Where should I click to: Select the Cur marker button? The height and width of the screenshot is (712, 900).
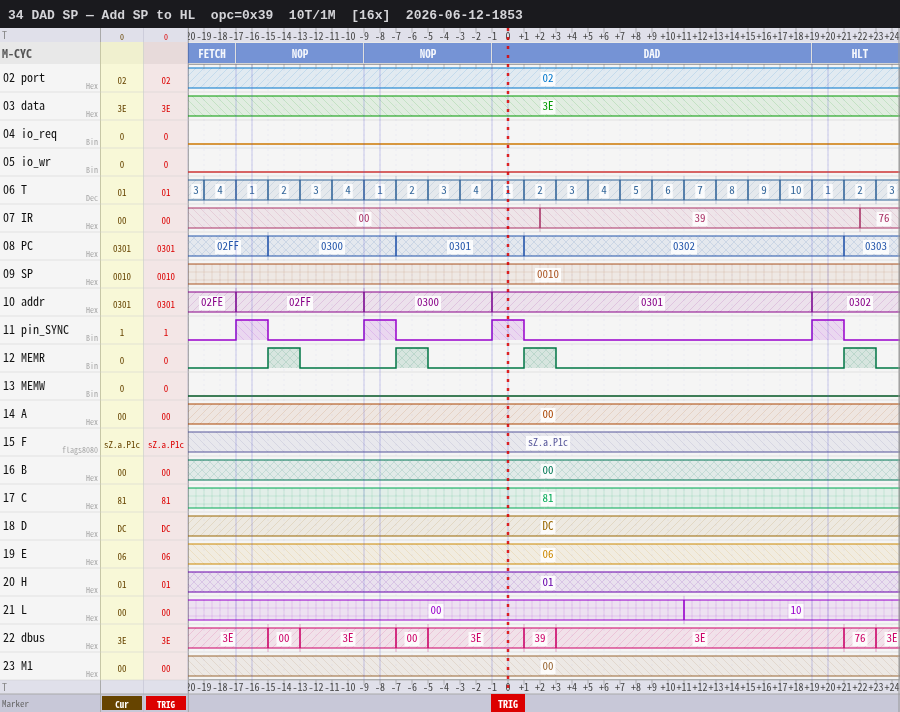(122, 704)
